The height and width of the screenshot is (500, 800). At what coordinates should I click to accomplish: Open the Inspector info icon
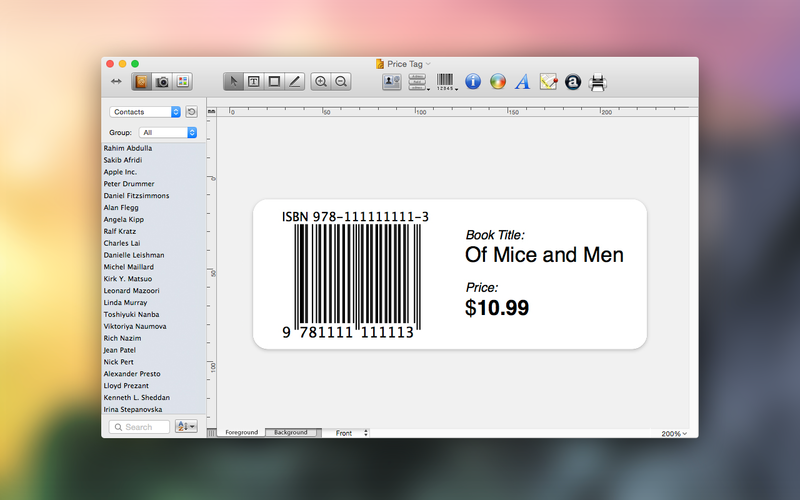click(x=474, y=82)
